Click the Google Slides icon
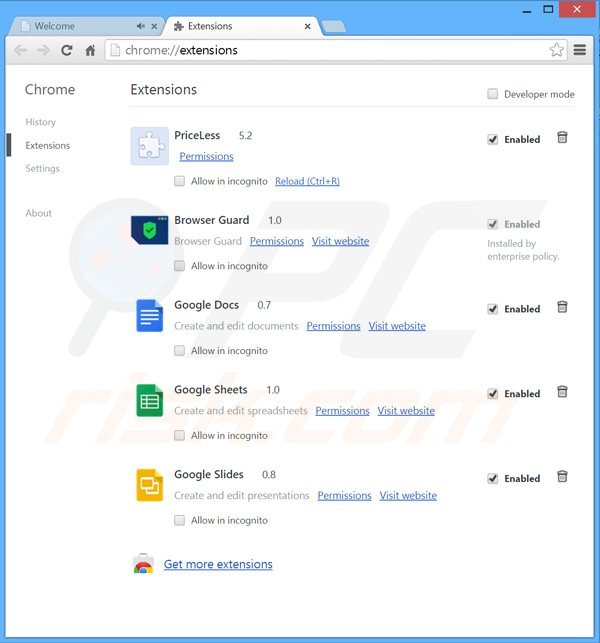The image size is (600, 643). click(150, 485)
